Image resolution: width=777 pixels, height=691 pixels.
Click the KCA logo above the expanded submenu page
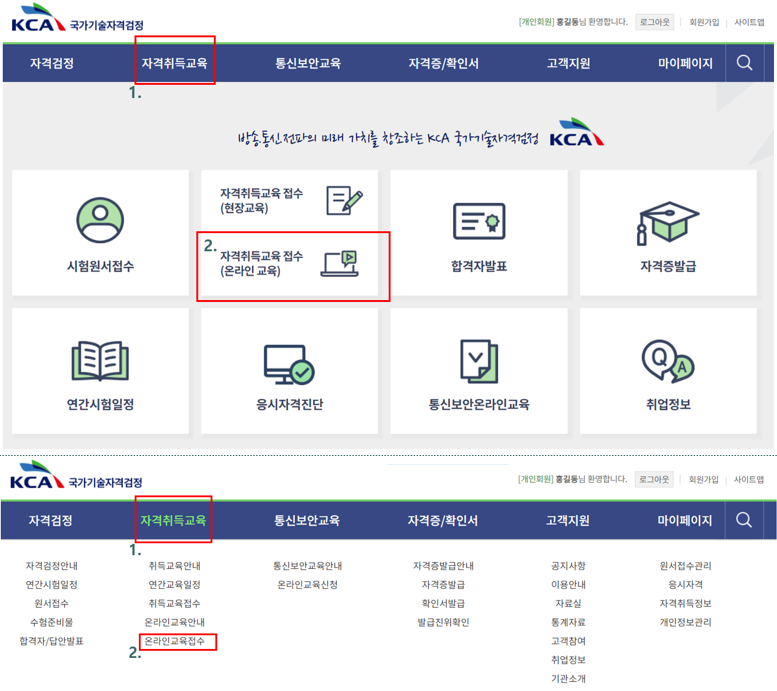76,476
